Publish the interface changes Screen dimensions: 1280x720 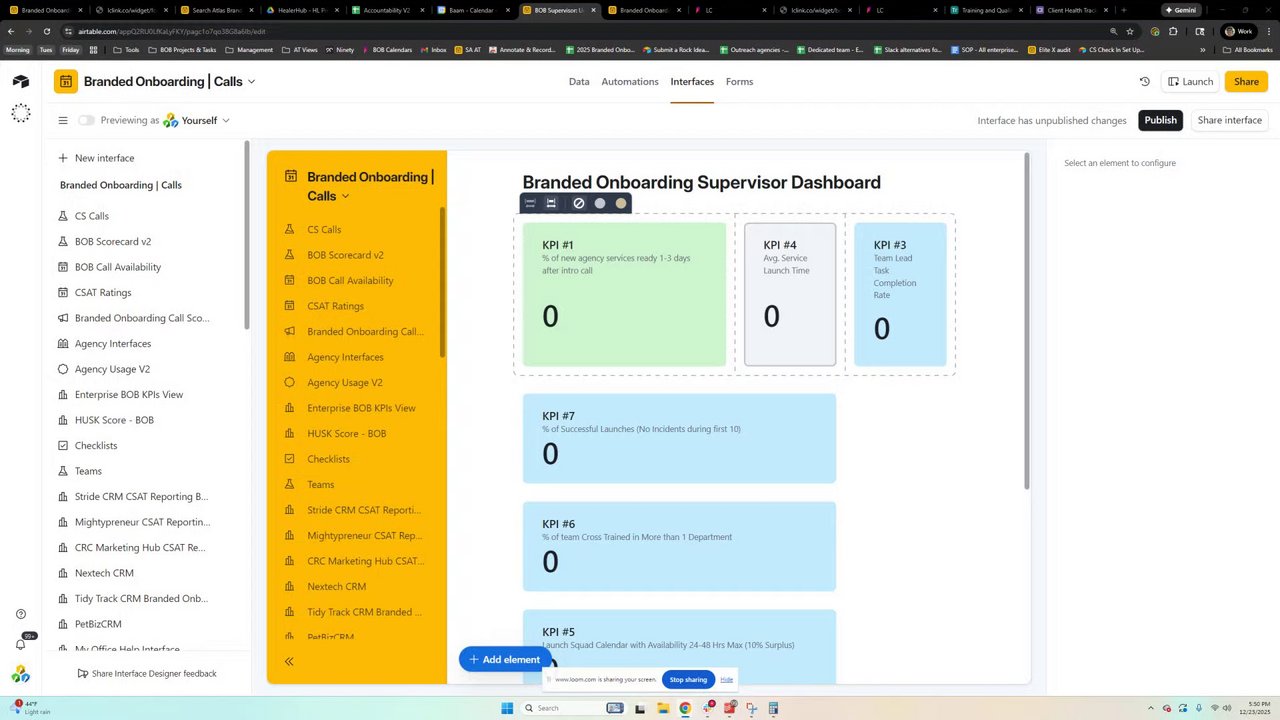click(x=1161, y=120)
